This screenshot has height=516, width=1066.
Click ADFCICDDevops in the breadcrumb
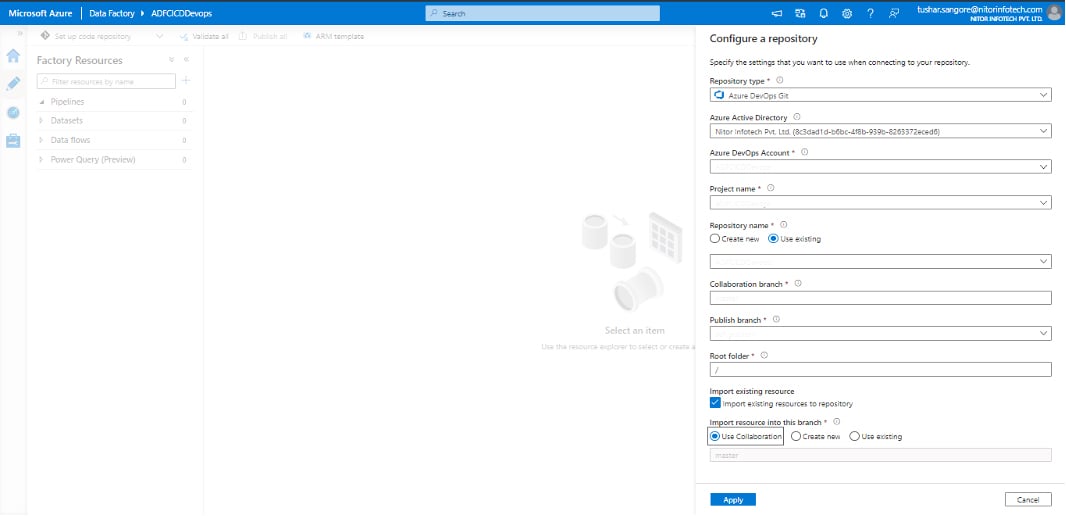tap(182, 13)
